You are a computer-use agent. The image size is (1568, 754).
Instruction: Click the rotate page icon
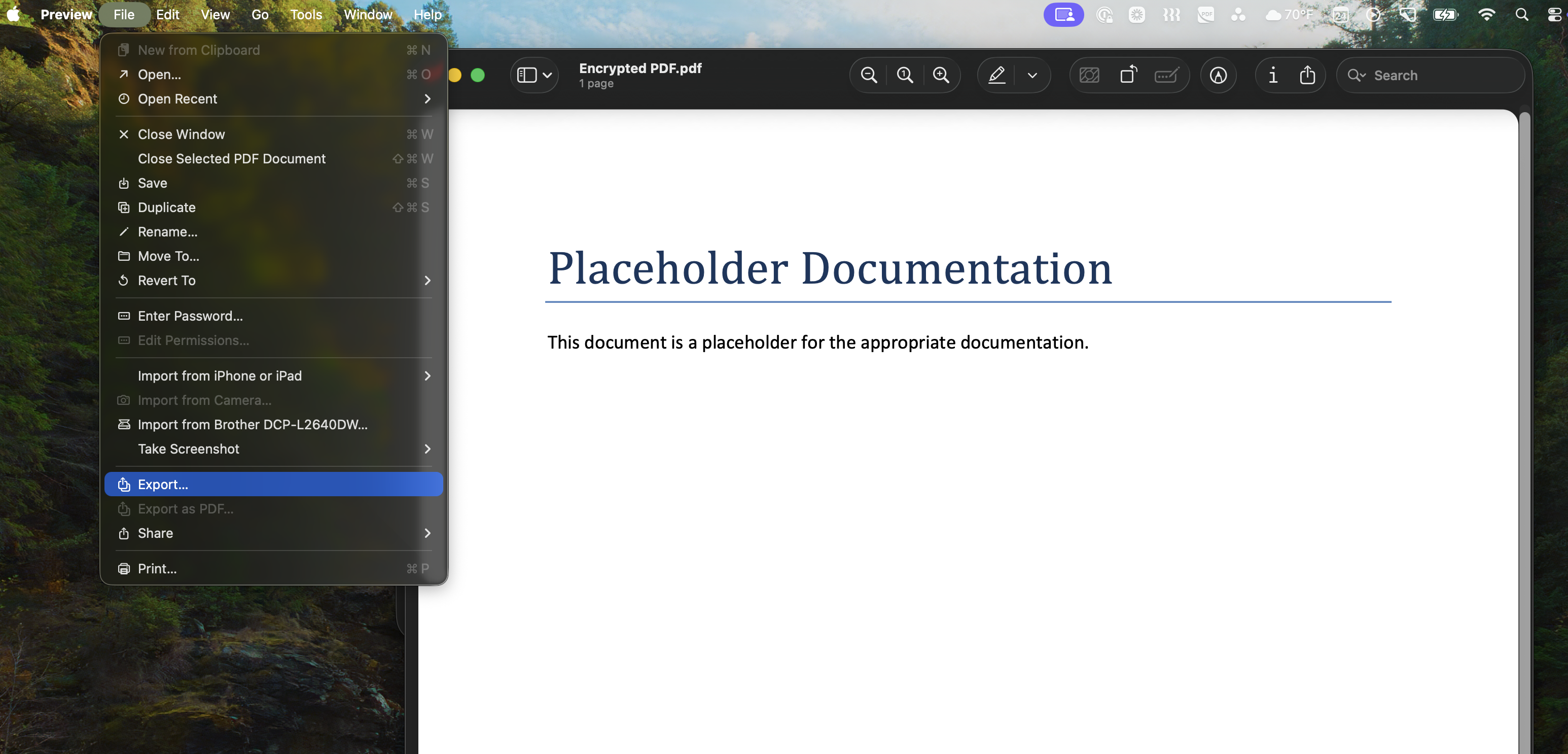1128,76
